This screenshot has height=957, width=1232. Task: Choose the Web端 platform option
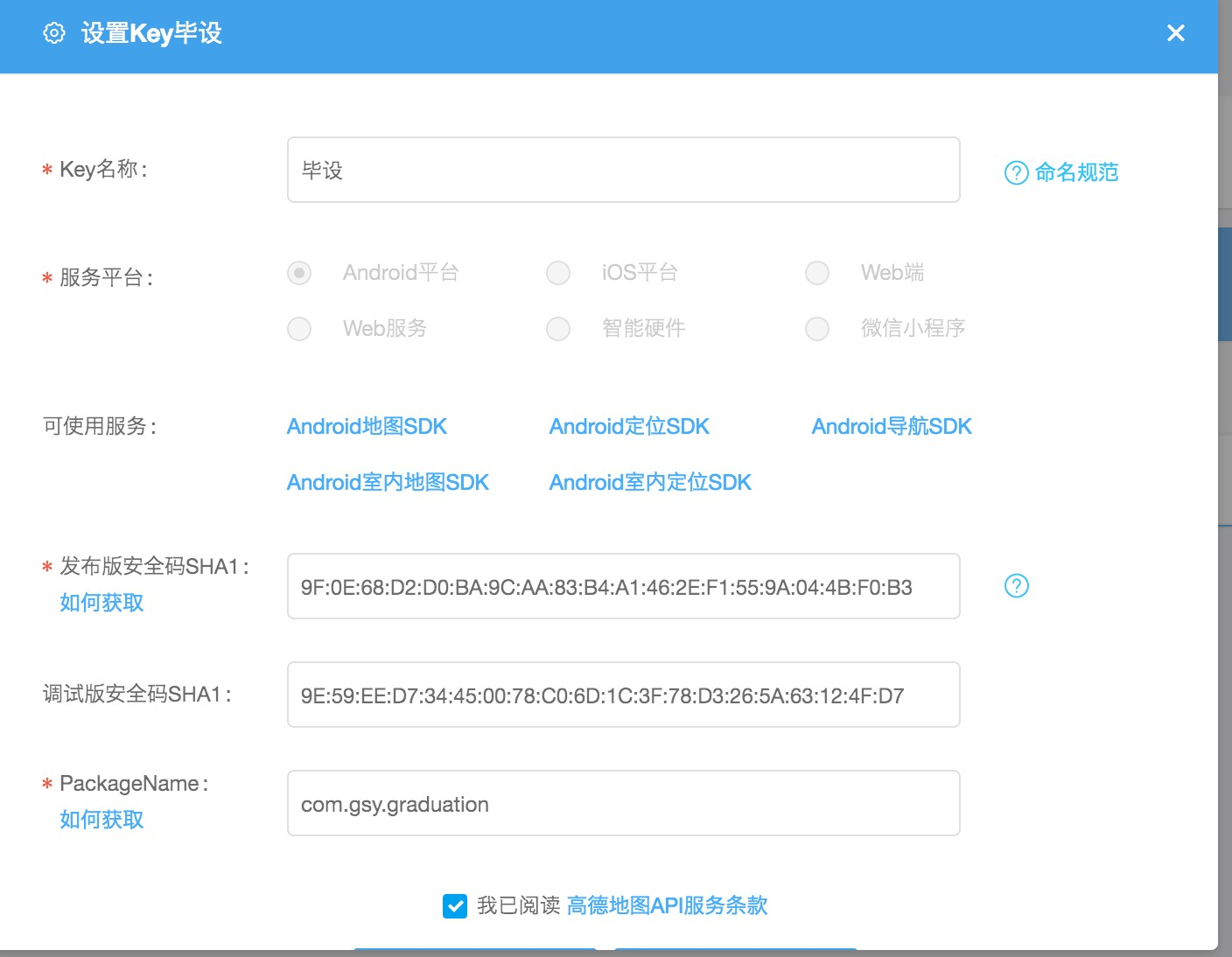coord(817,273)
